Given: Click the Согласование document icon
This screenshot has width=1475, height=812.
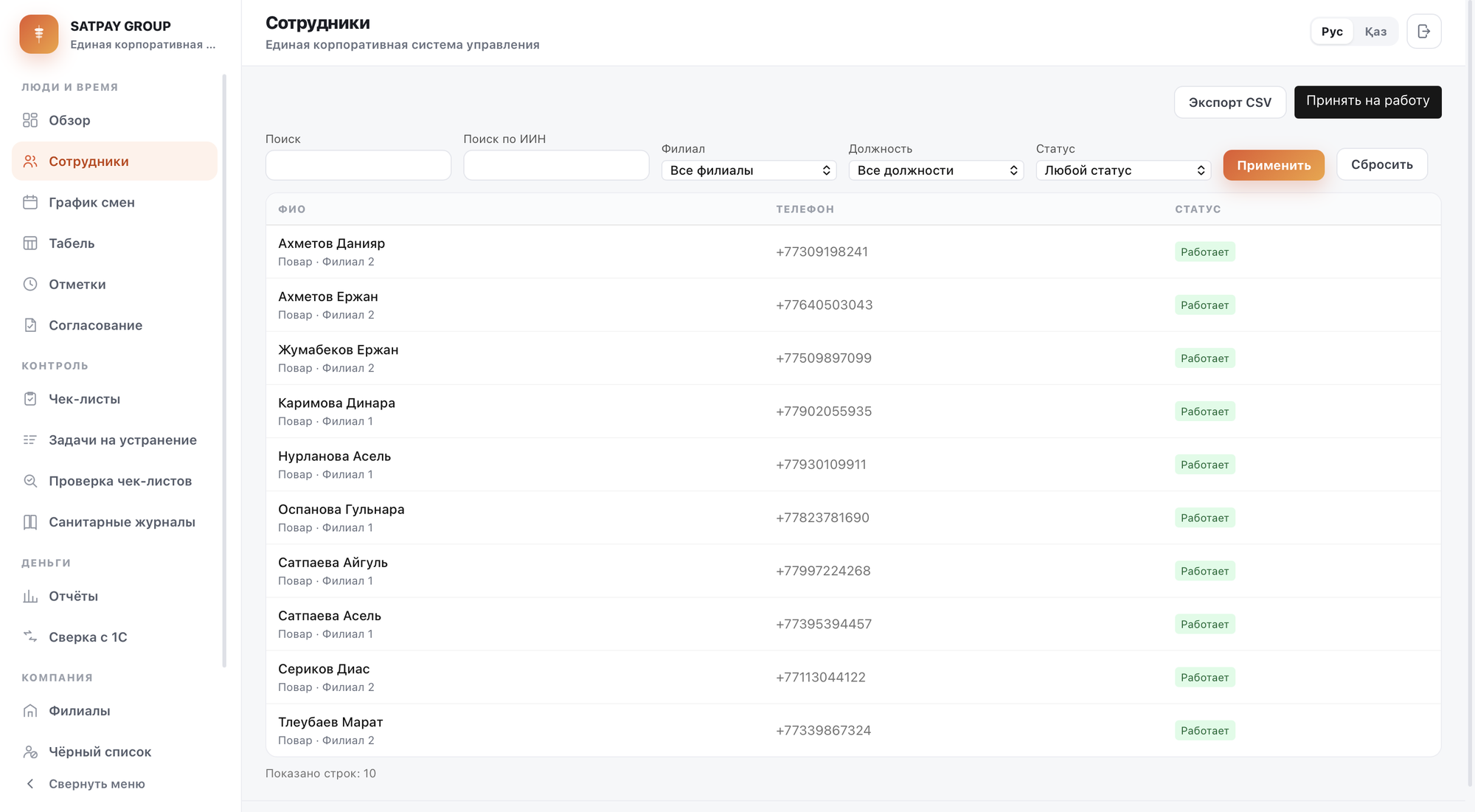Looking at the screenshot, I should [x=30, y=325].
